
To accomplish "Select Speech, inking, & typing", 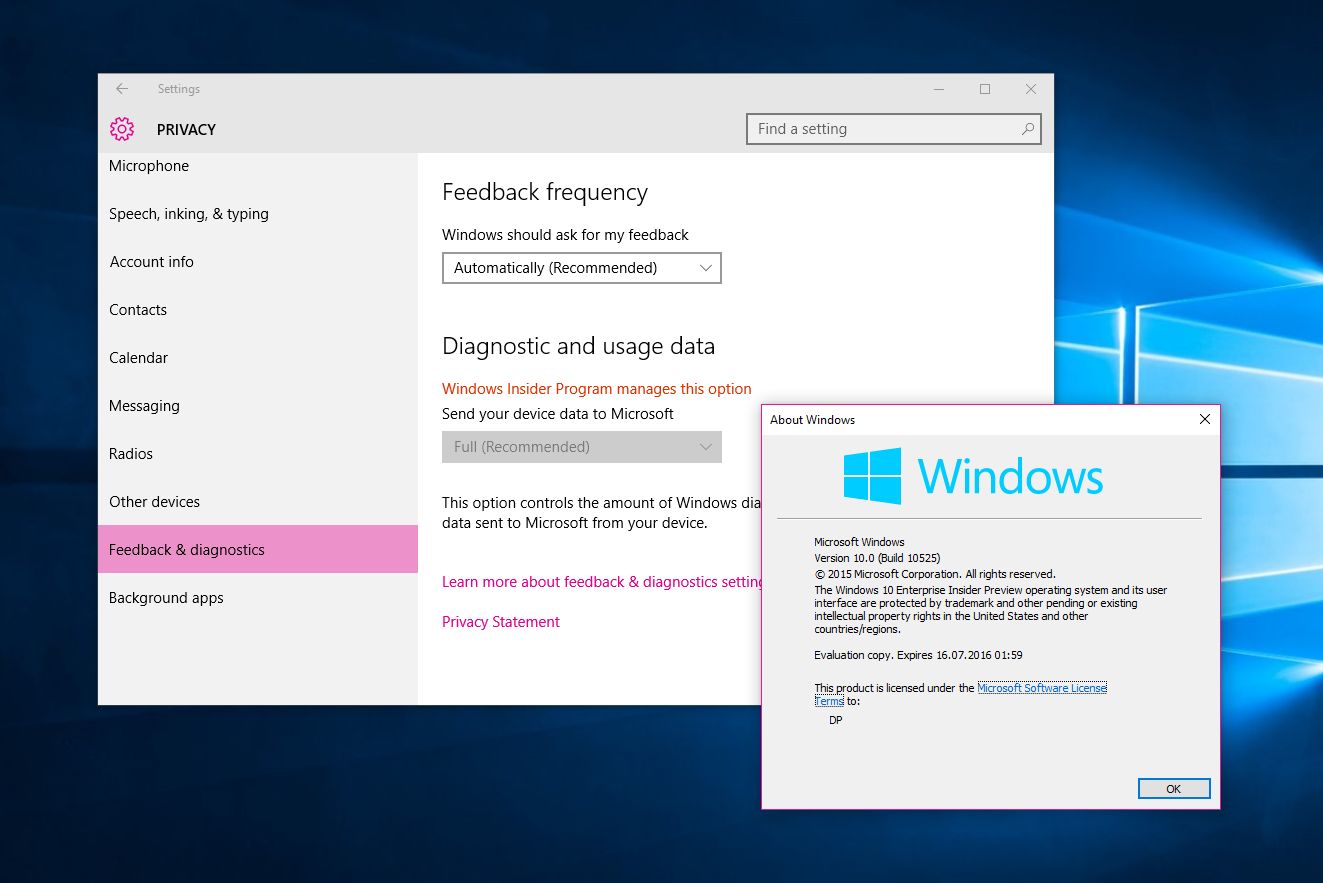I will click(258, 214).
